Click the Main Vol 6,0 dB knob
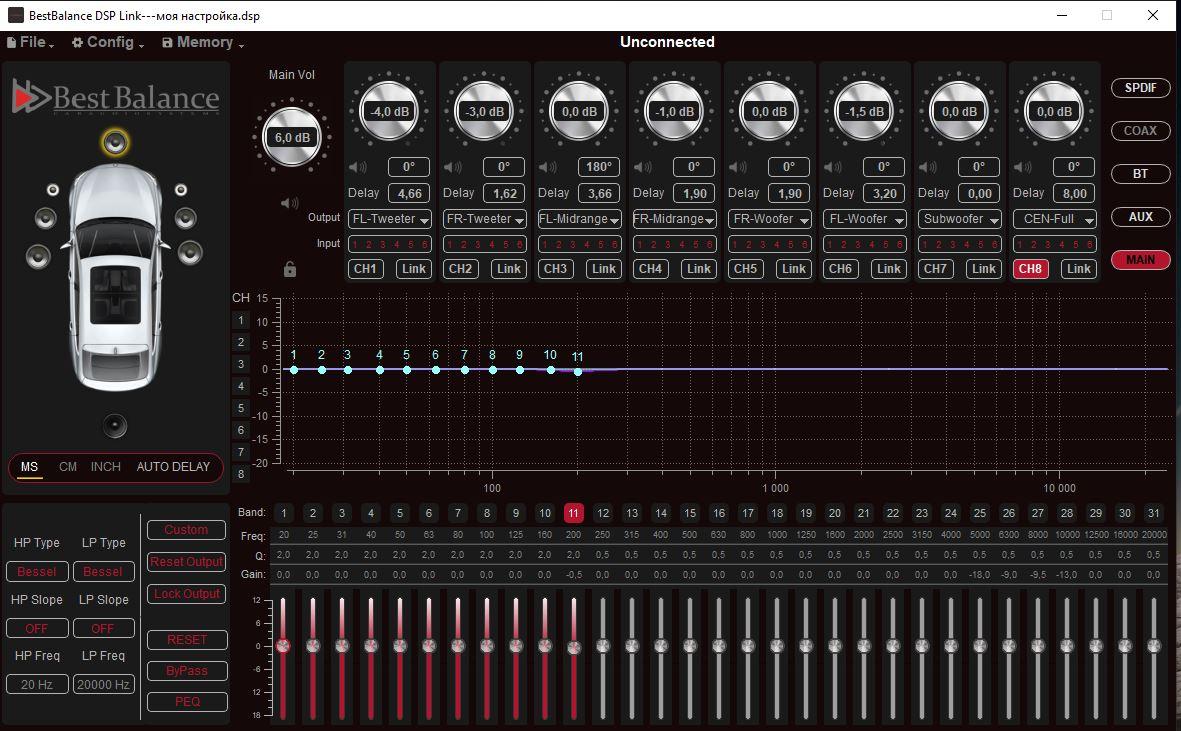 tap(292, 138)
